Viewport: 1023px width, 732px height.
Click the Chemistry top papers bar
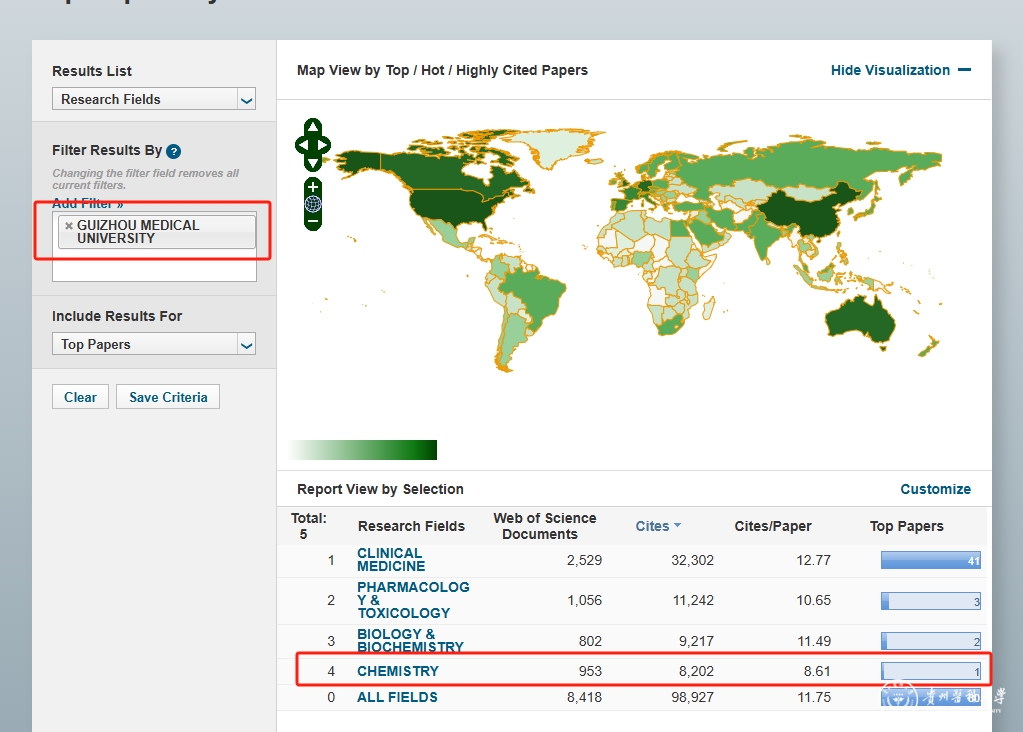coord(930,671)
